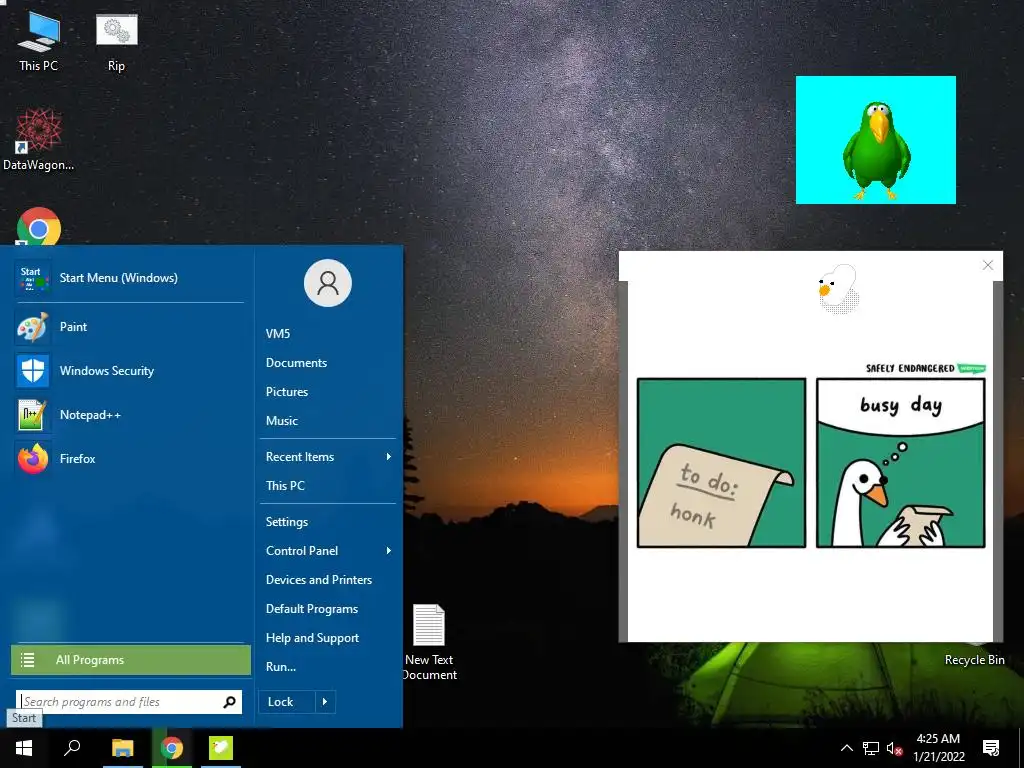The width and height of the screenshot is (1024, 768).
Task: Click the network tray icon
Action: 871,748
